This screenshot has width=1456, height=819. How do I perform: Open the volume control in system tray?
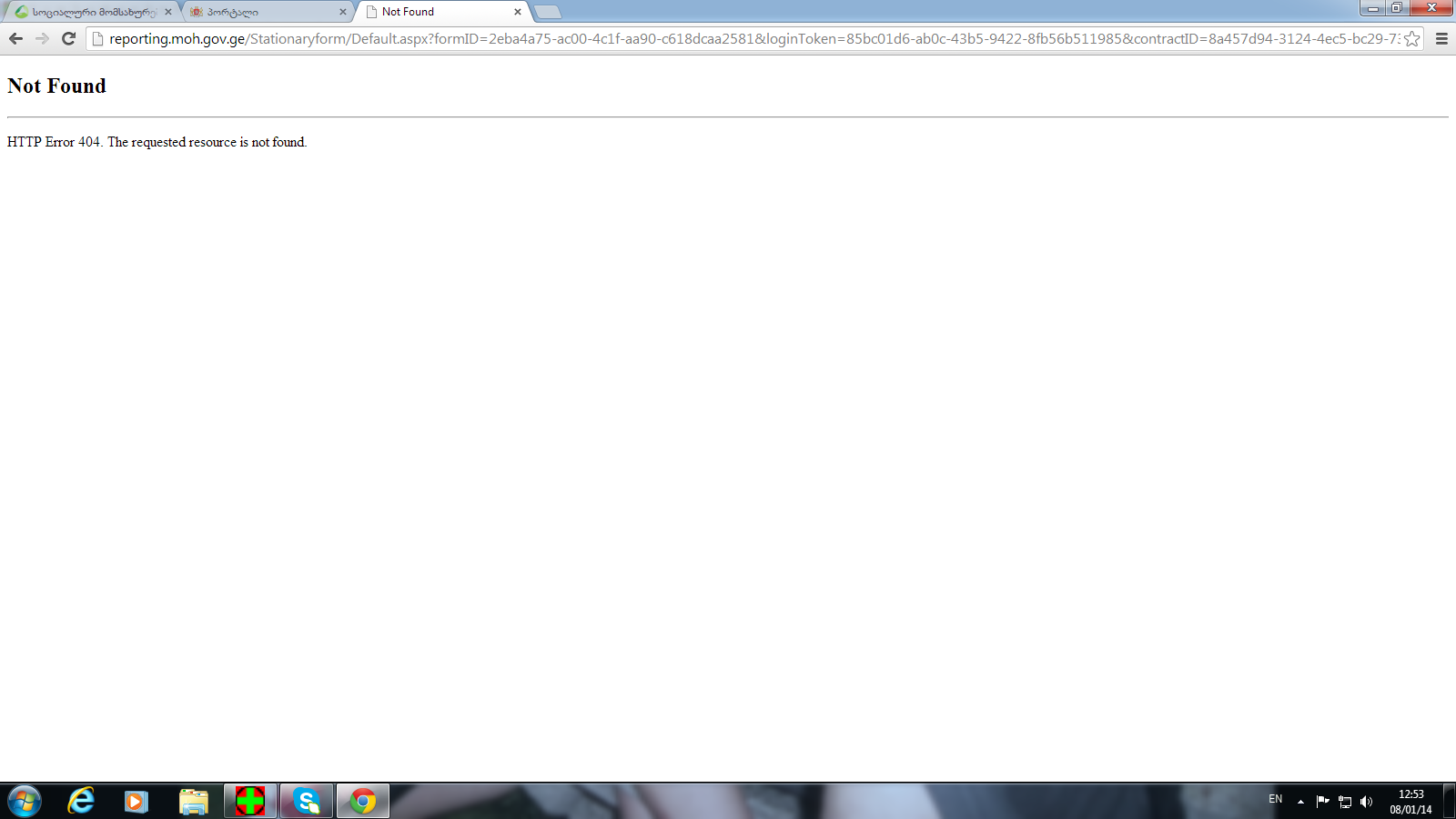pos(1366,802)
